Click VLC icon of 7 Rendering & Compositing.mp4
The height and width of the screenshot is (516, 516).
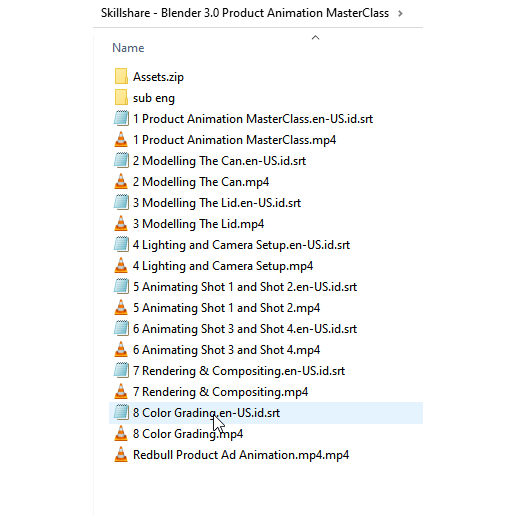click(x=121, y=392)
